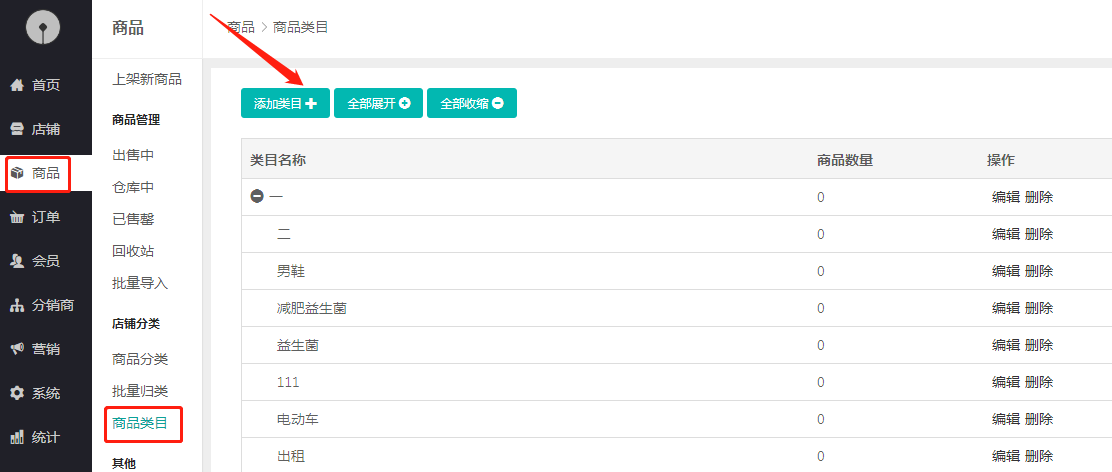Go to 出售中 product list
Screen dimensions: 1112x472
(133, 155)
